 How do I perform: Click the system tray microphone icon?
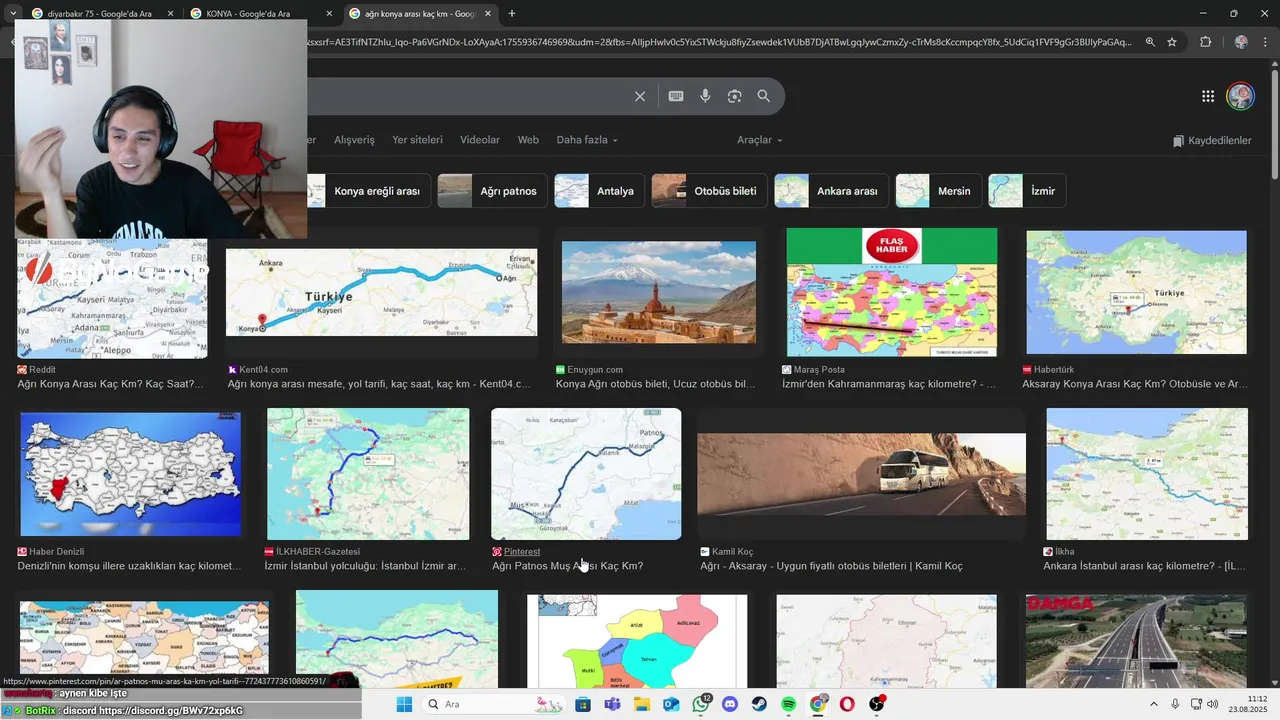pos(1175,704)
